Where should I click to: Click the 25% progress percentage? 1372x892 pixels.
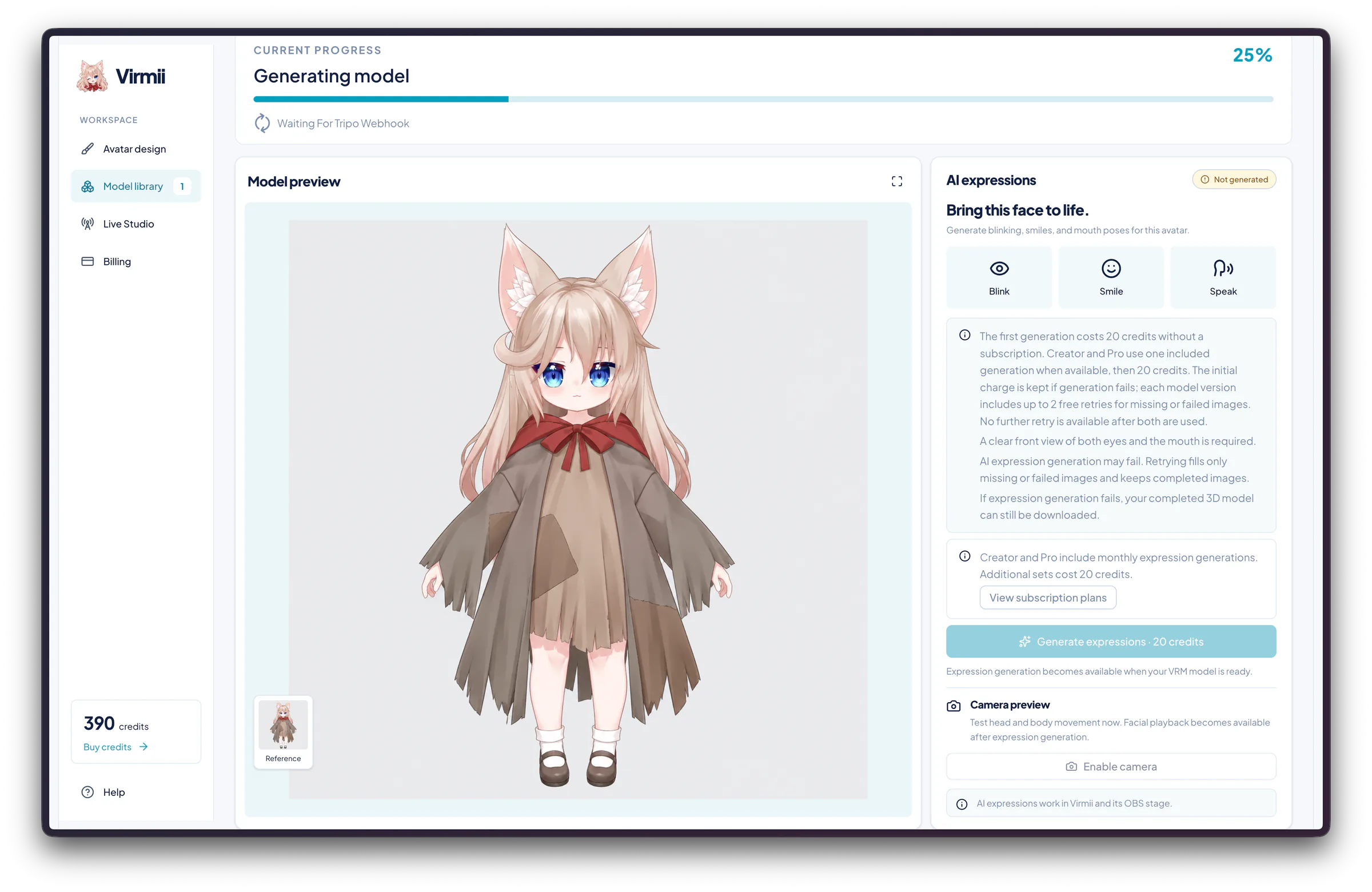pos(1252,55)
